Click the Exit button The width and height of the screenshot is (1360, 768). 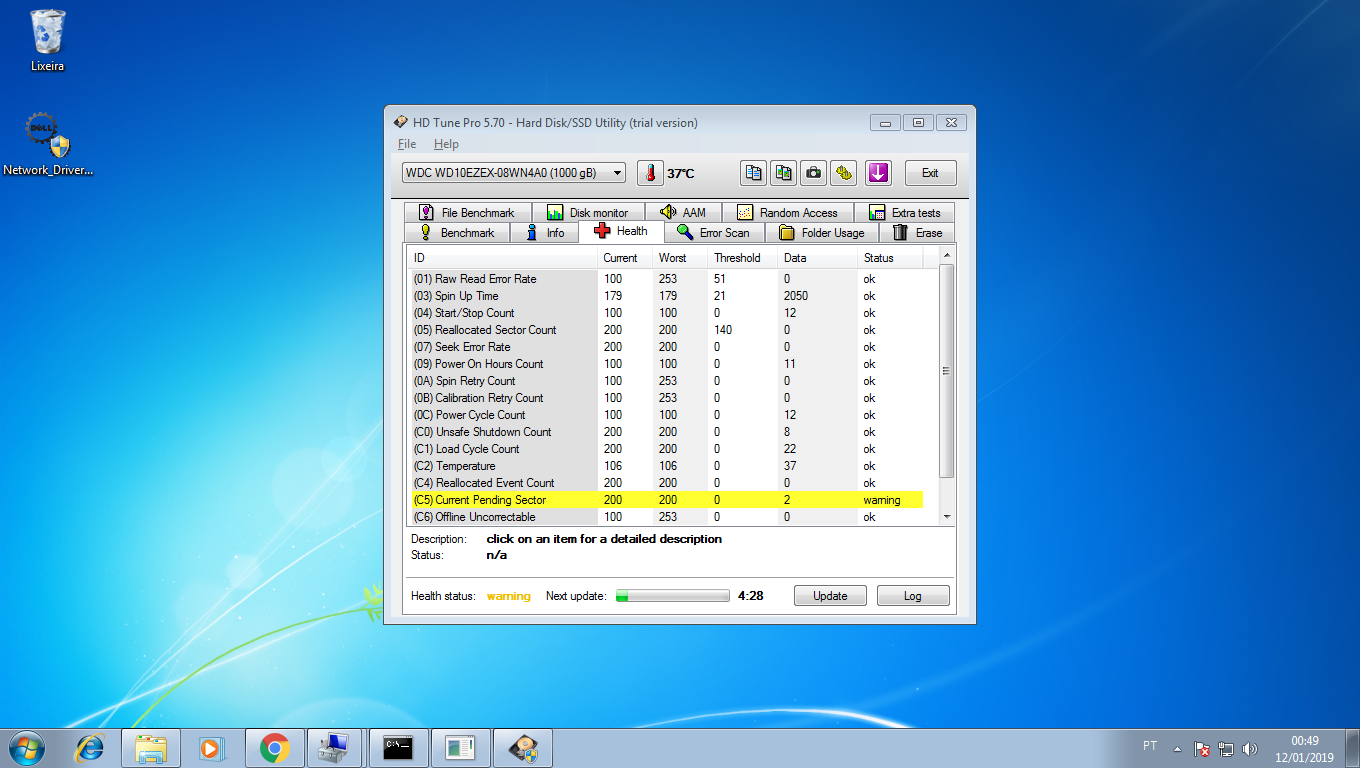(930, 173)
